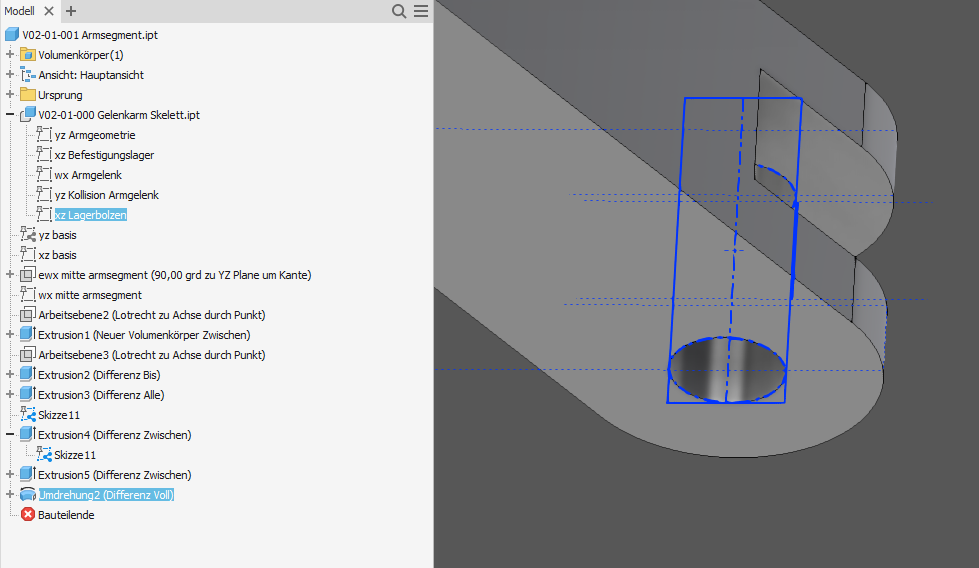Image resolution: width=979 pixels, height=568 pixels.
Task: Click revolve icon of Umdrehung2
Action: tap(27, 494)
